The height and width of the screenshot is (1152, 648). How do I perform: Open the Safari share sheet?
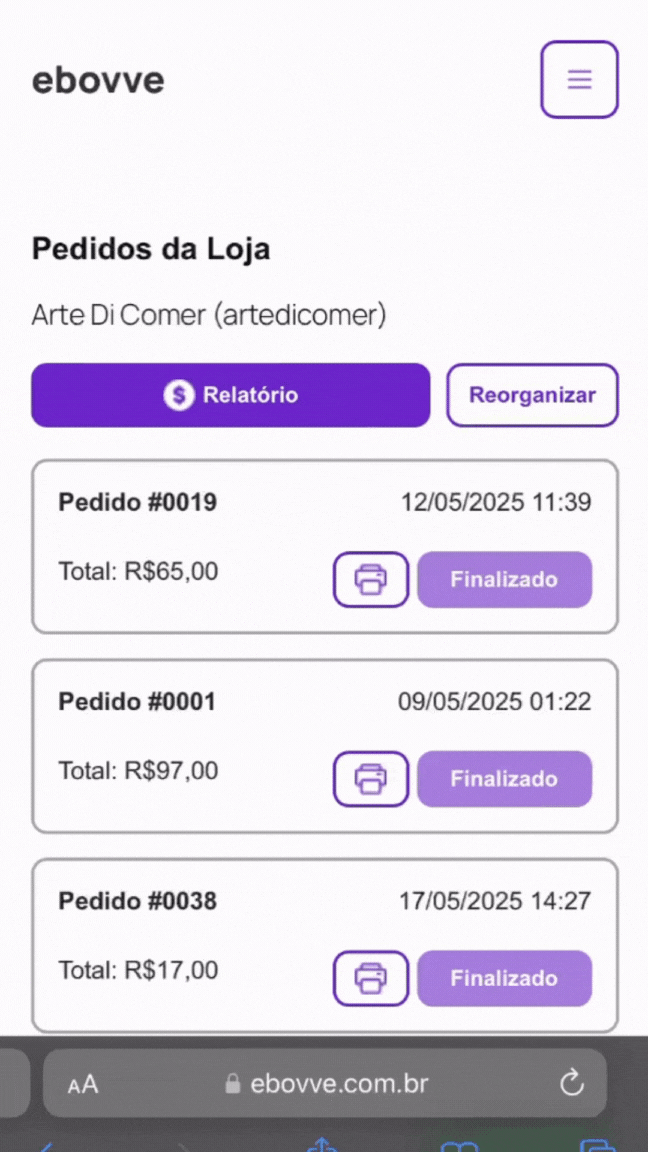(323, 1146)
